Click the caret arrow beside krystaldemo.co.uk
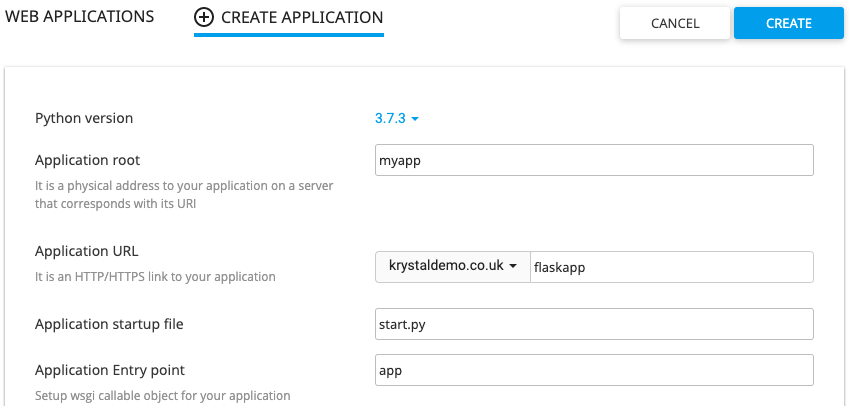Image resolution: width=850 pixels, height=406 pixels. [512, 267]
